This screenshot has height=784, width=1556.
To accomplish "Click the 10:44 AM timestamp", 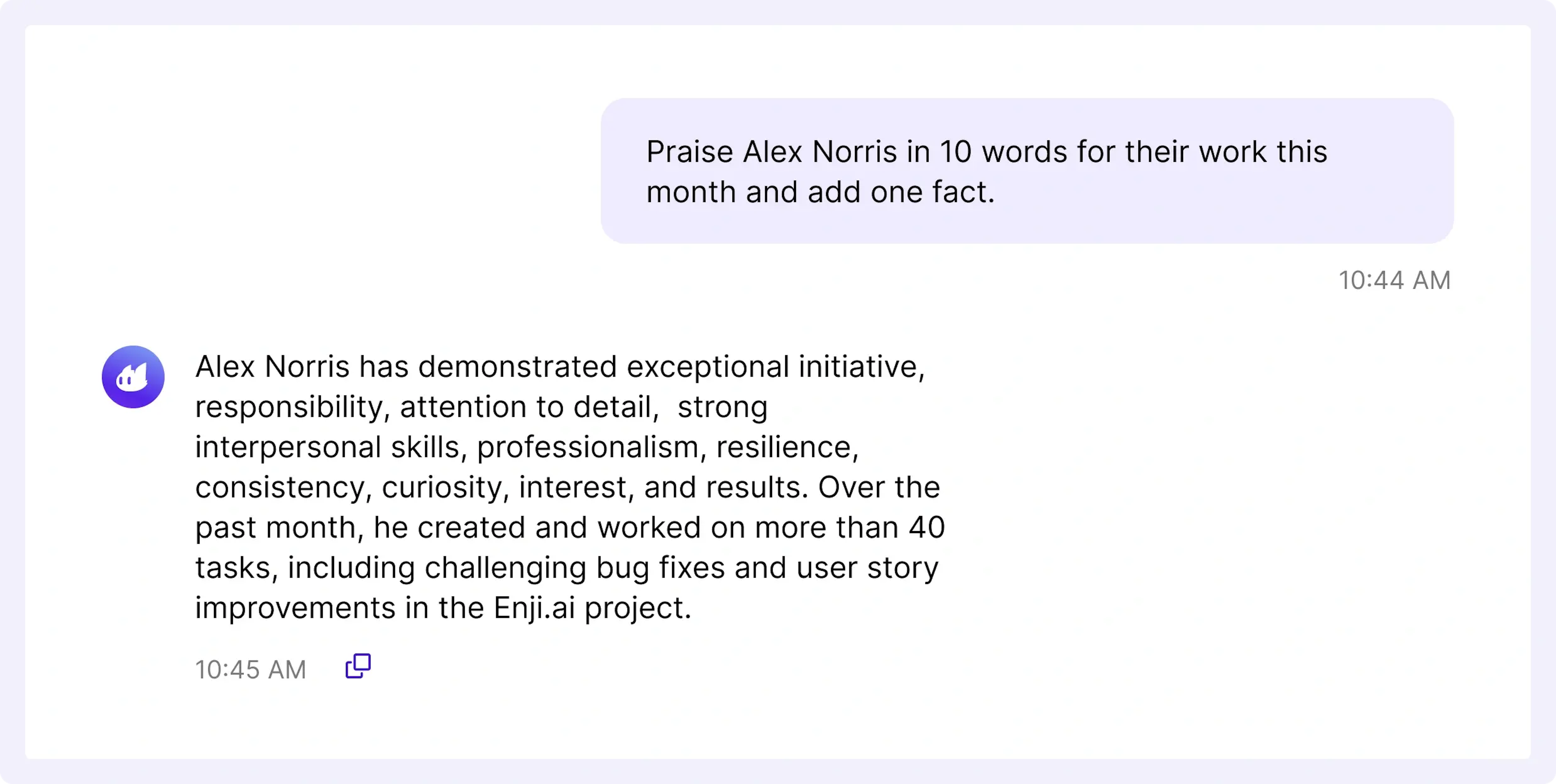I will [1394, 280].
